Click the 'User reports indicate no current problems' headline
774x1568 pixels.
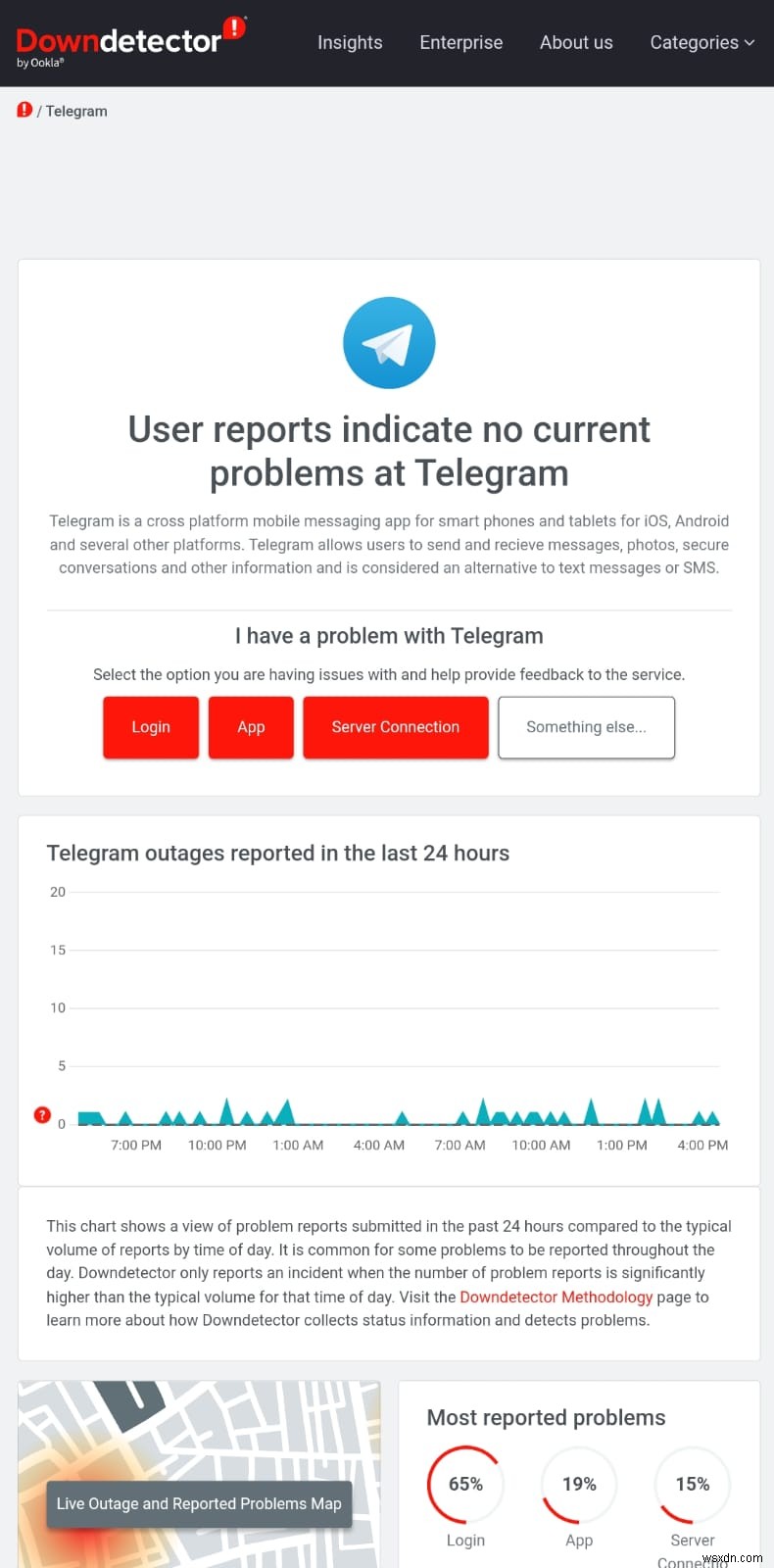389,451
